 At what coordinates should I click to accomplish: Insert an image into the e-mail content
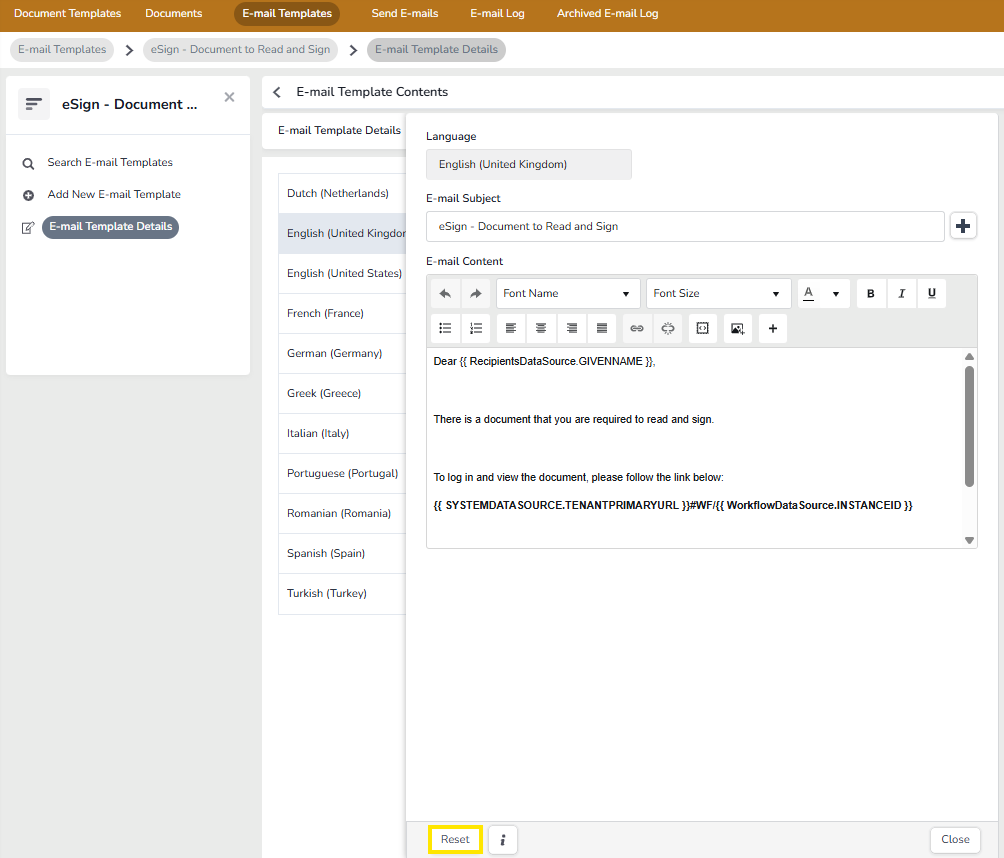coord(738,328)
